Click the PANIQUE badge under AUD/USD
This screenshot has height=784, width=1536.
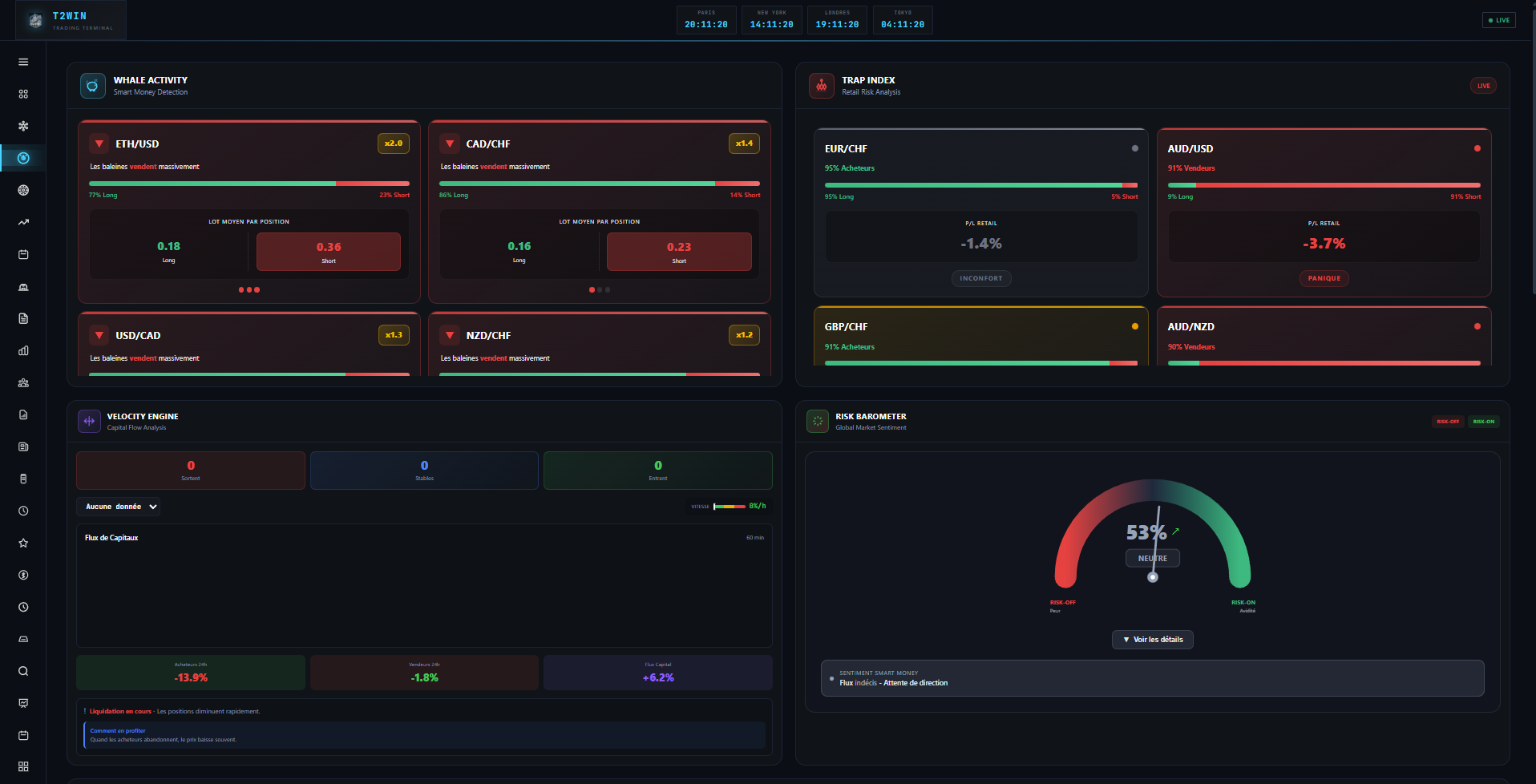pos(1324,278)
